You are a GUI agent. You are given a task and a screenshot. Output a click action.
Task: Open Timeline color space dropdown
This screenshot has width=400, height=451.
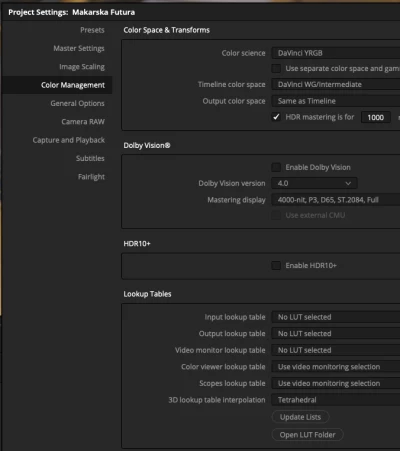click(x=336, y=84)
